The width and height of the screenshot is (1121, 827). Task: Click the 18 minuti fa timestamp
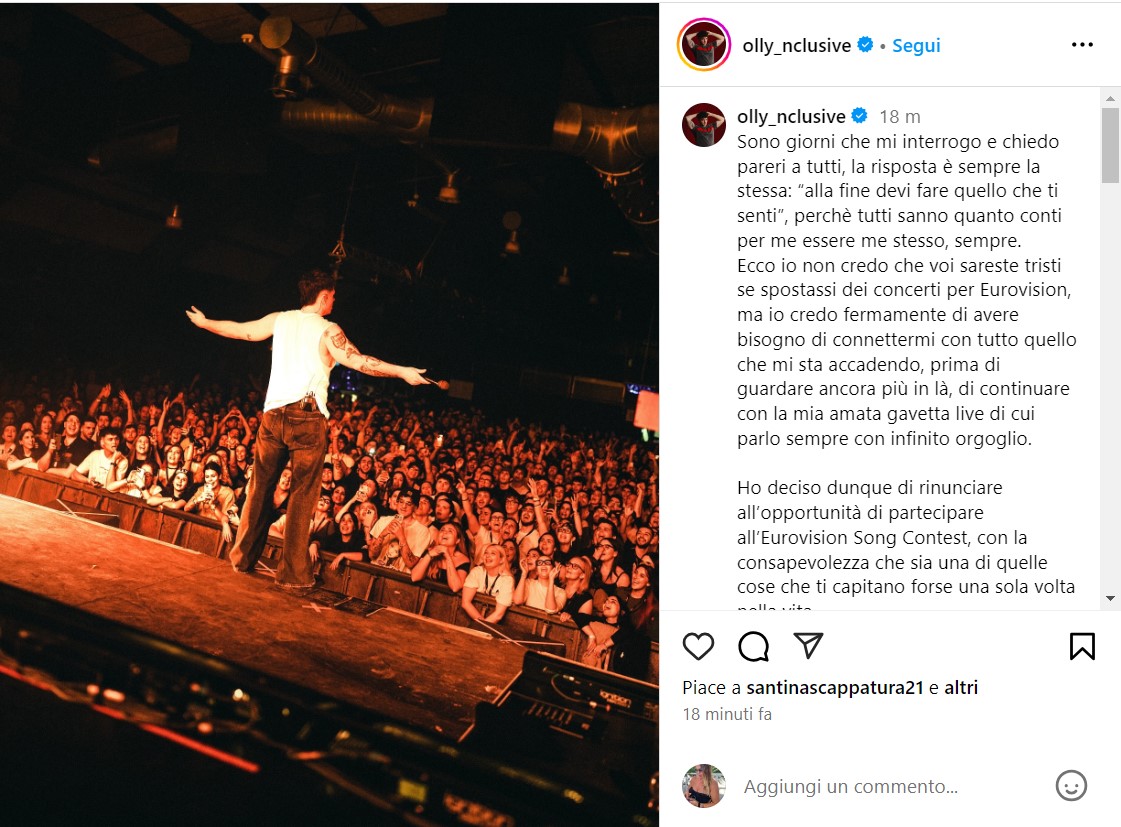(x=727, y=714)
